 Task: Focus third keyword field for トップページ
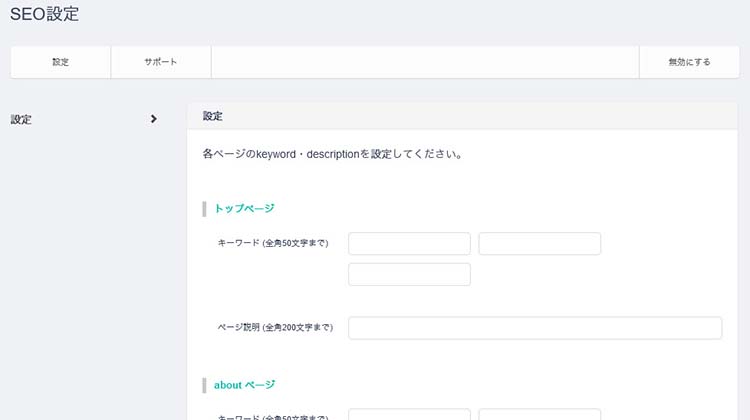[x=409, y=274]
